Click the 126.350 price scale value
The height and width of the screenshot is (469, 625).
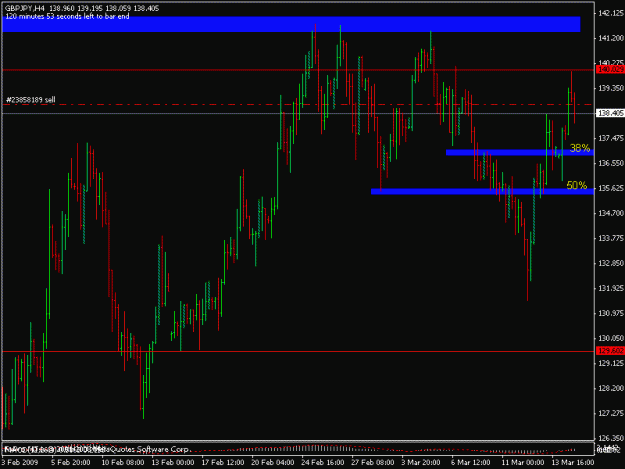[x=611, y=438]
